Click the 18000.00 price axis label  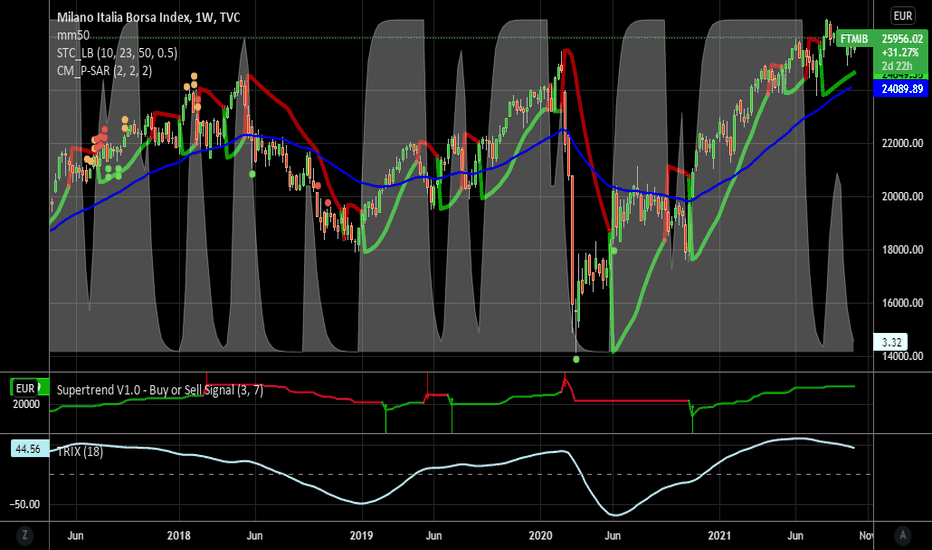(902, 250)
